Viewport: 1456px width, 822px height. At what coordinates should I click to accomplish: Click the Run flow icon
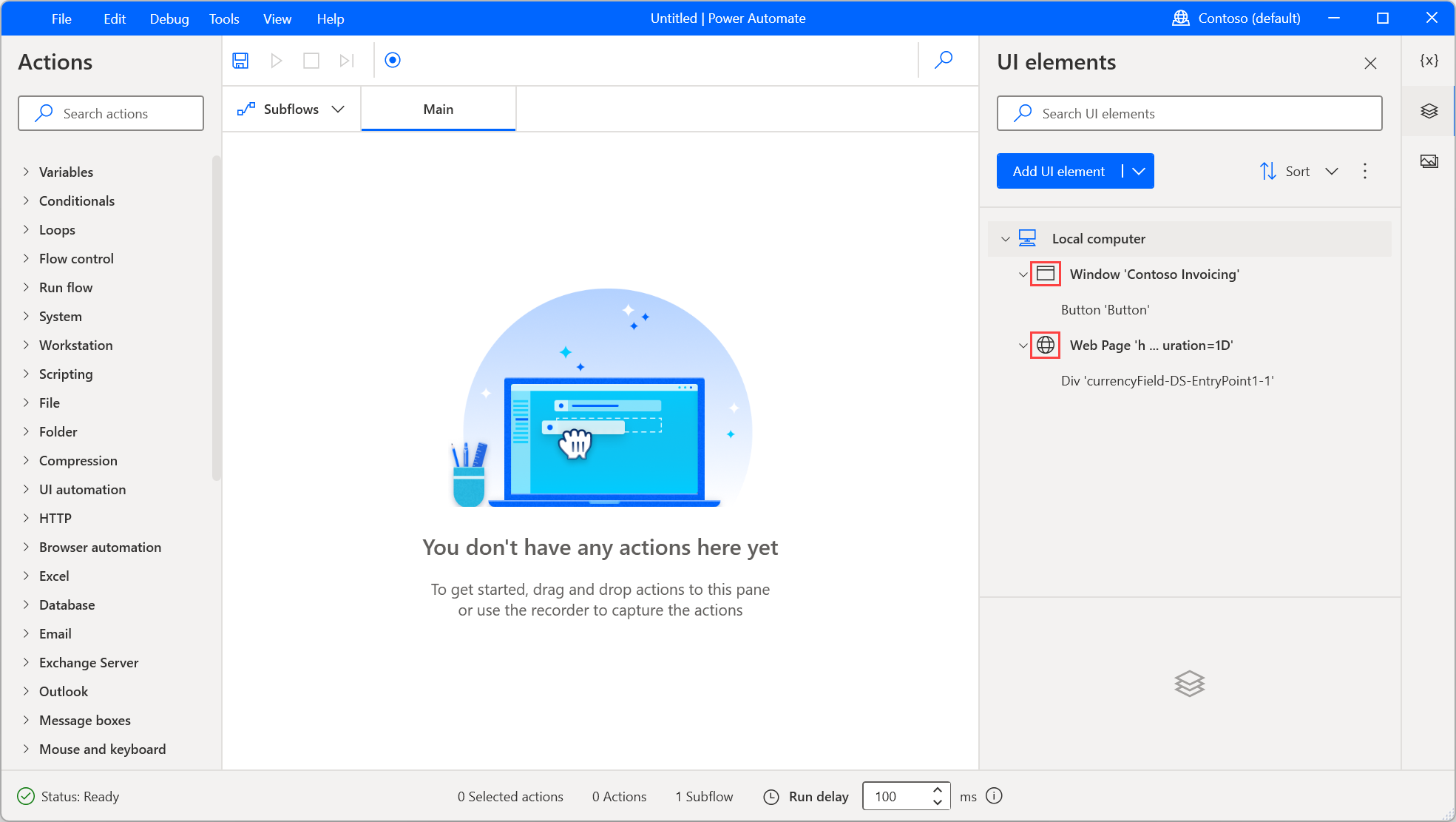click(x=276, y=59)
